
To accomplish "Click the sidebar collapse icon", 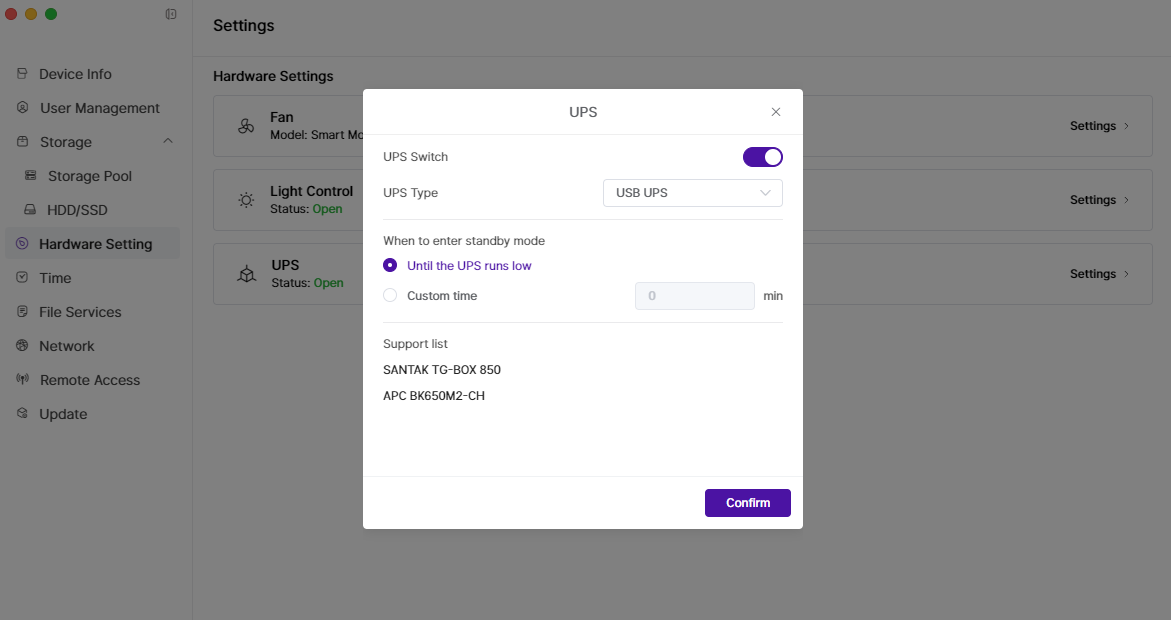I will (x=171, y=14).
